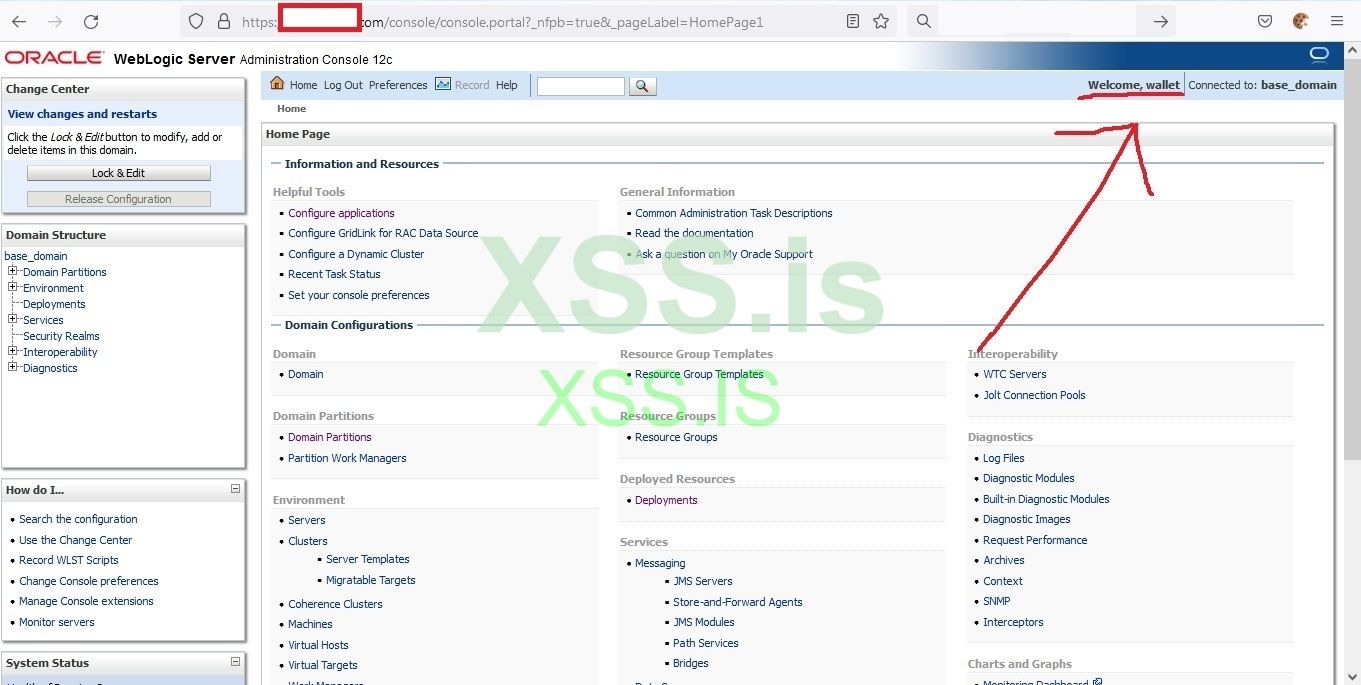Expand the Services tree node
This screenshot has height=685, width=1361.
tap(13, 319)
